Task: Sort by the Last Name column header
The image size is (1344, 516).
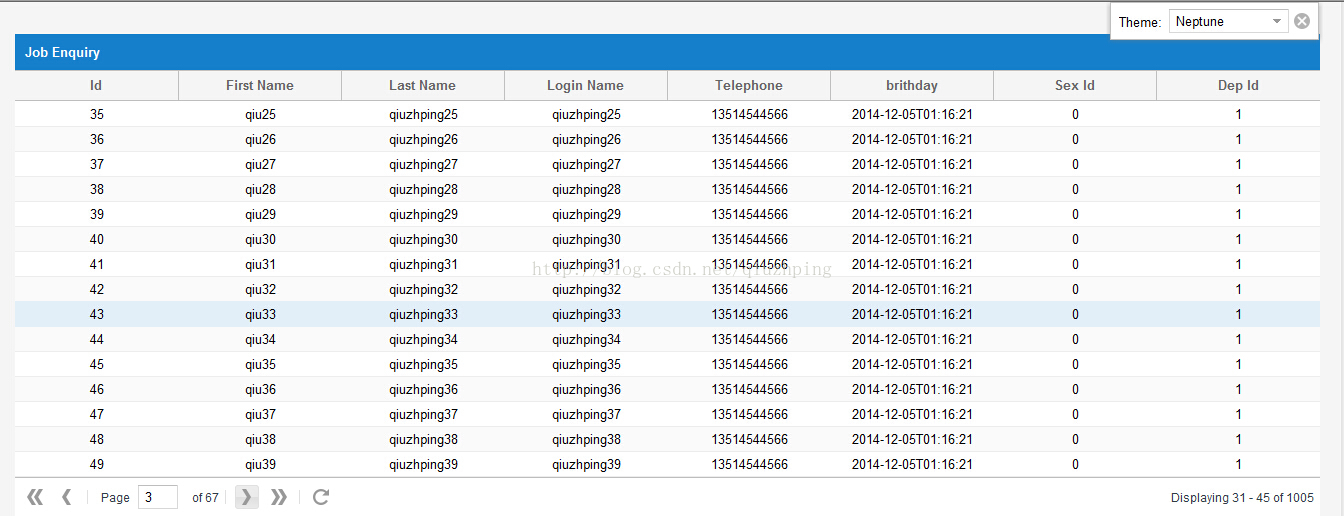Action: click(423, 85)
